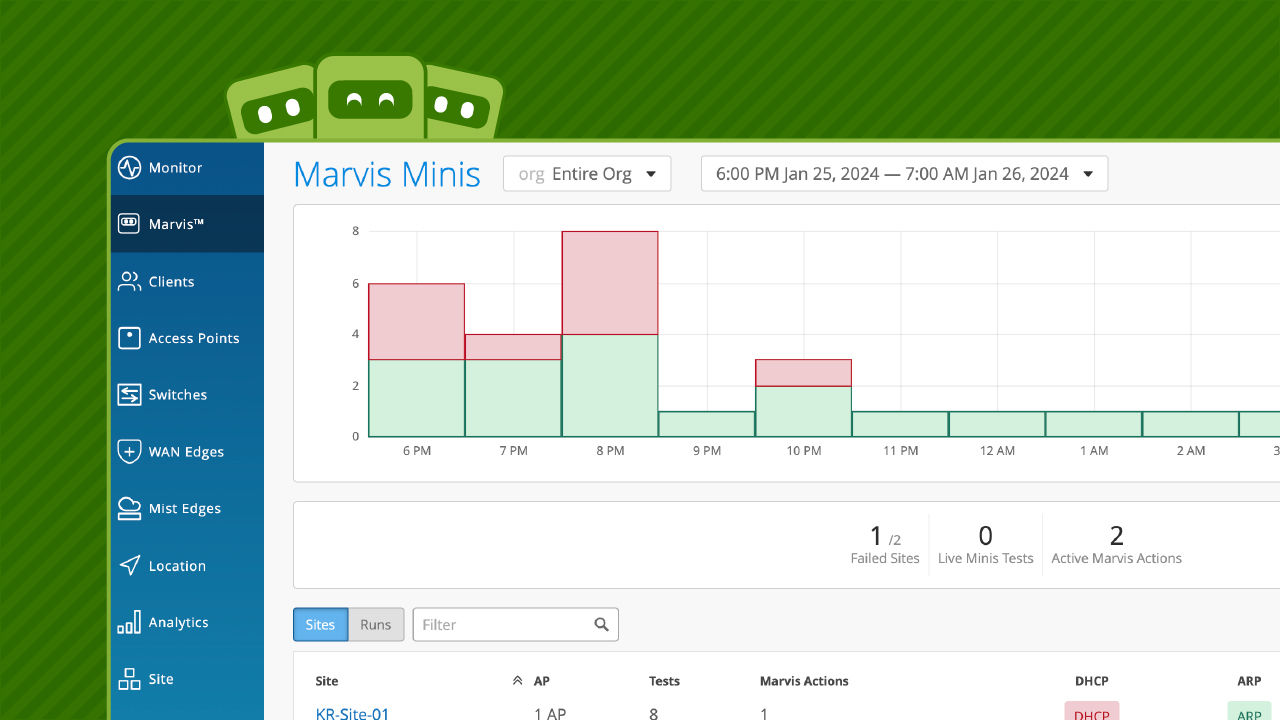
Task: Open the Switches arrows icon
Action: (129, 395)
